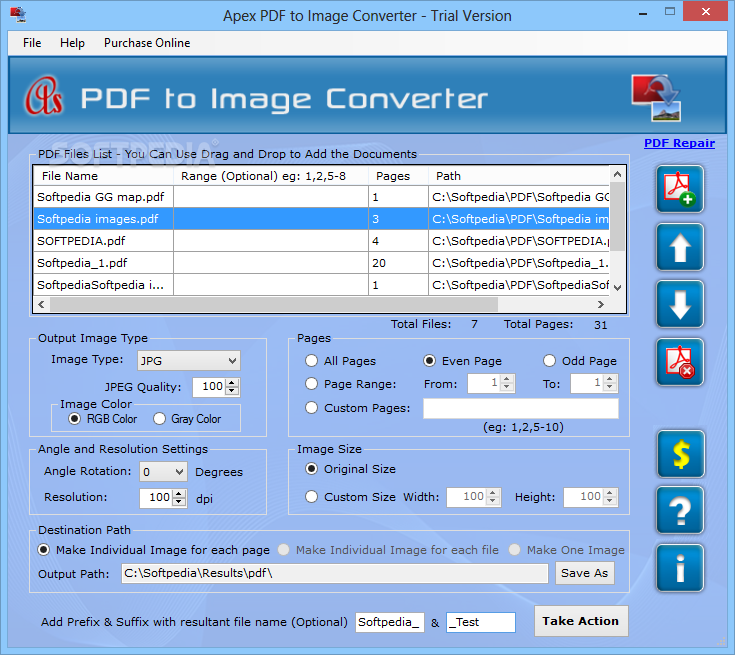Click pages value 20 for Softpedia_1.pdf
The height and width of the screenshot is (655, 735).
pyautogui.click(x=379, y=263)
